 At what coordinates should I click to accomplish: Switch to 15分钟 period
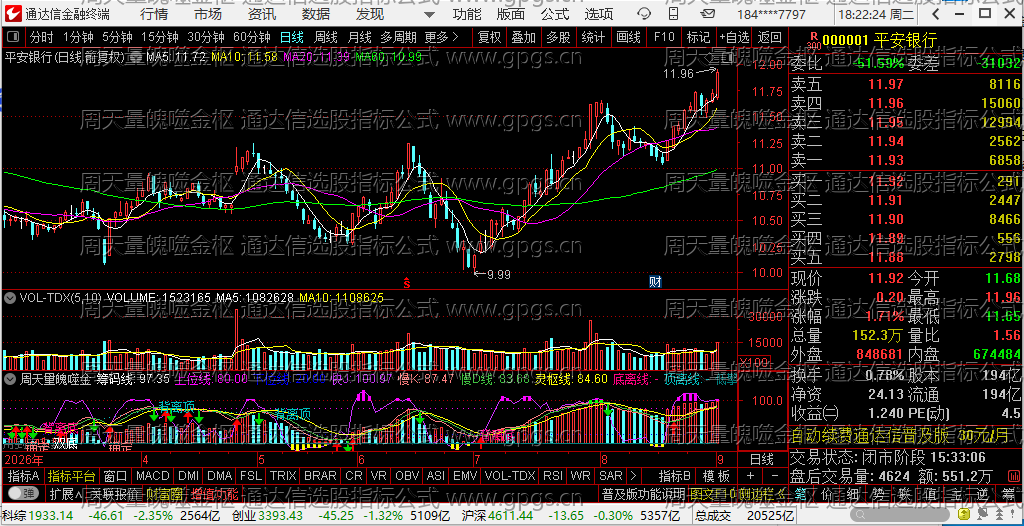coord(160,37)
